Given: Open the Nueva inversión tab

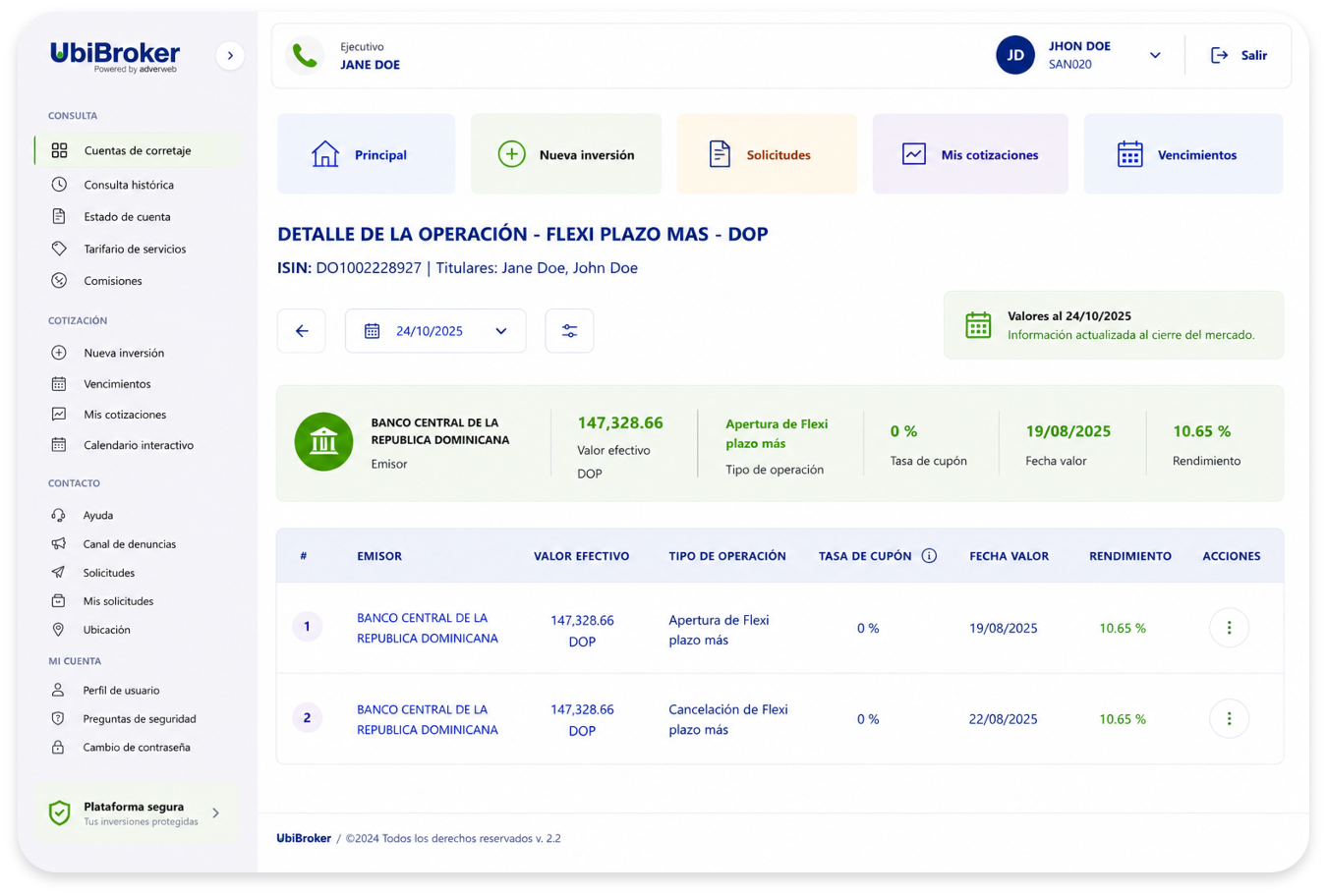Looking at the screenshot, I should click(x=566, y=154).
